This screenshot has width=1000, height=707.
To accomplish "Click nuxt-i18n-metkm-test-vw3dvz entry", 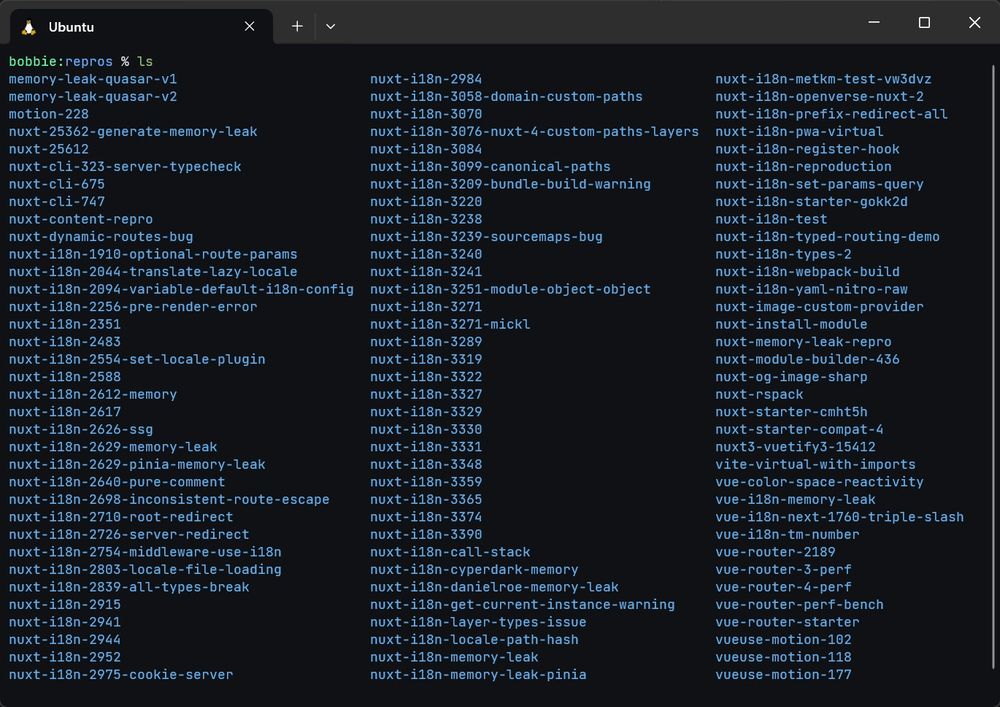I will (823, 79).
